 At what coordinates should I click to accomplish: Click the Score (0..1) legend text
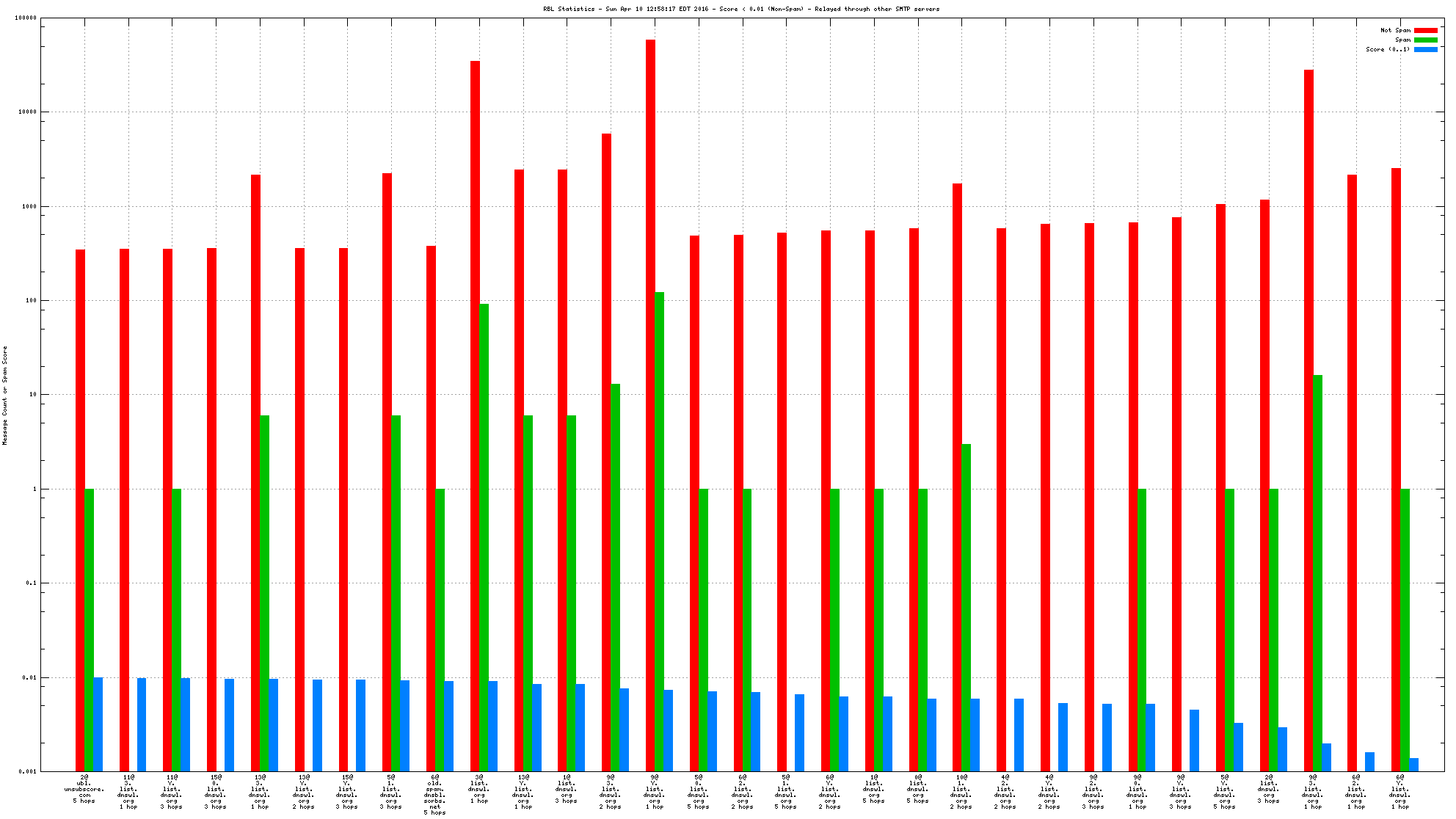click(1387, 49)
